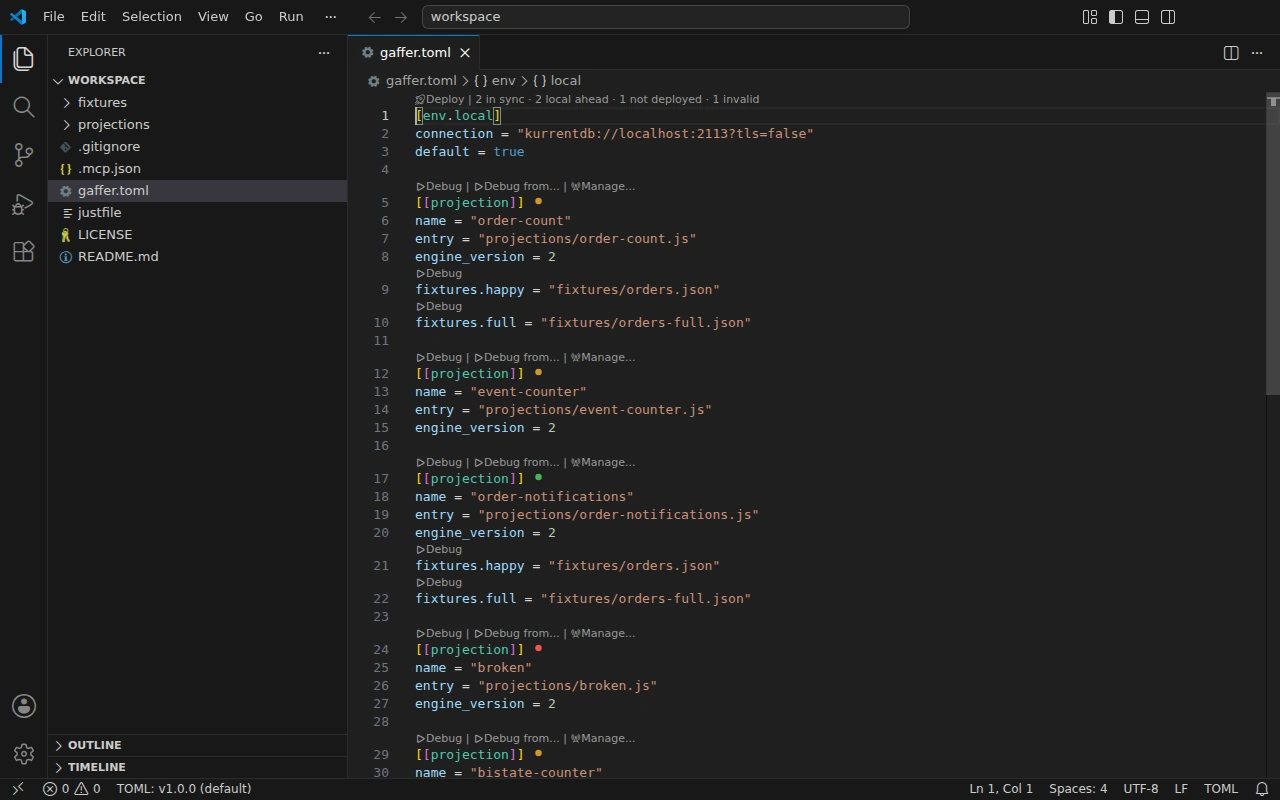Show more menu items ellipsis
This screenshot has height=800, width=1280.
(331, 17)
